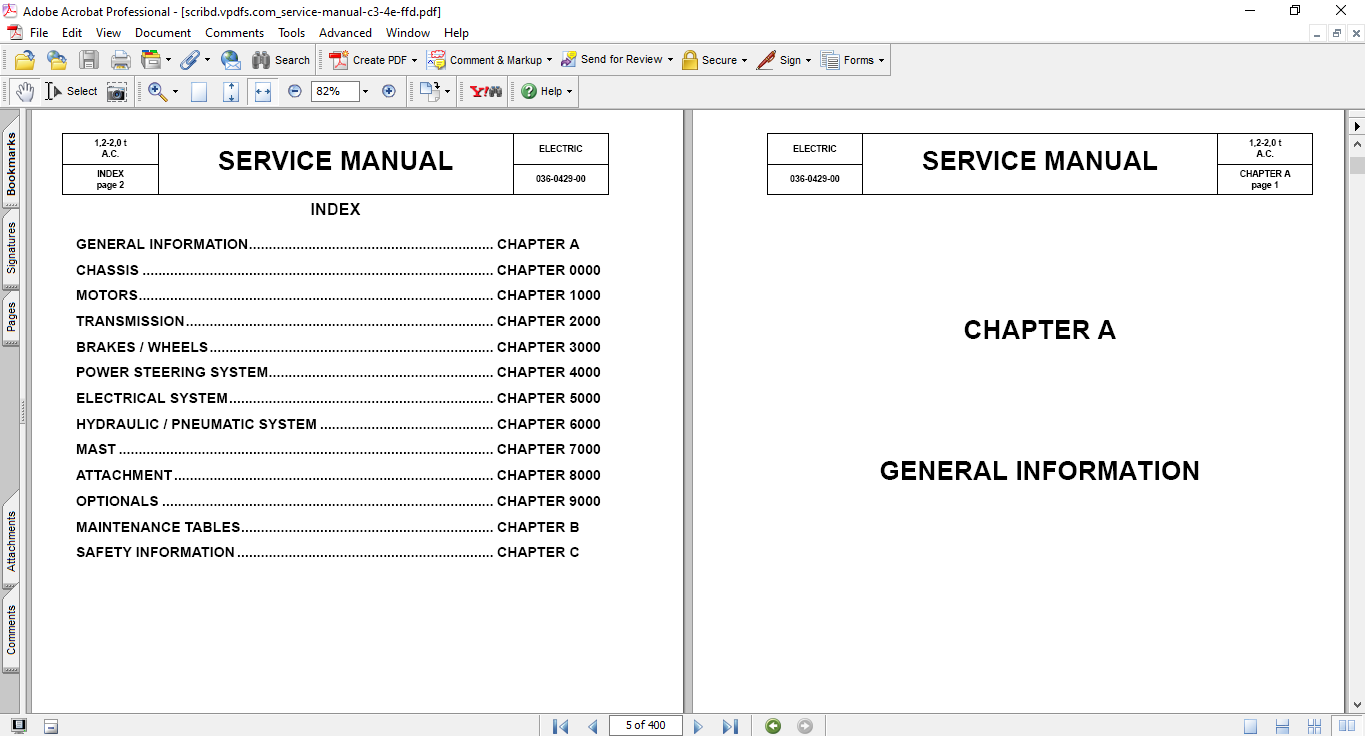Click the zoom percentage field showing 82%
1365x736 pixels.
pos(334,91)
